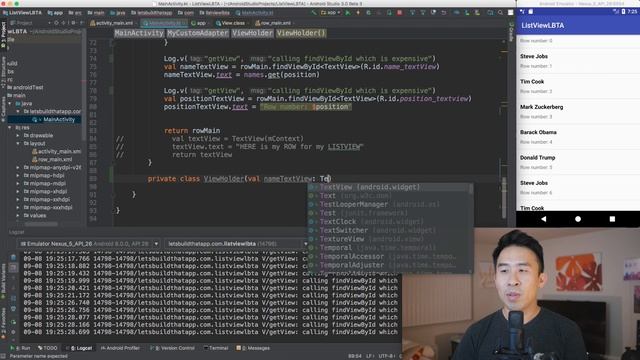Click ListViewLBTA breadcrumb in navigation bar
The height and width of the screenshot is (360, 640).
point(22,13)
